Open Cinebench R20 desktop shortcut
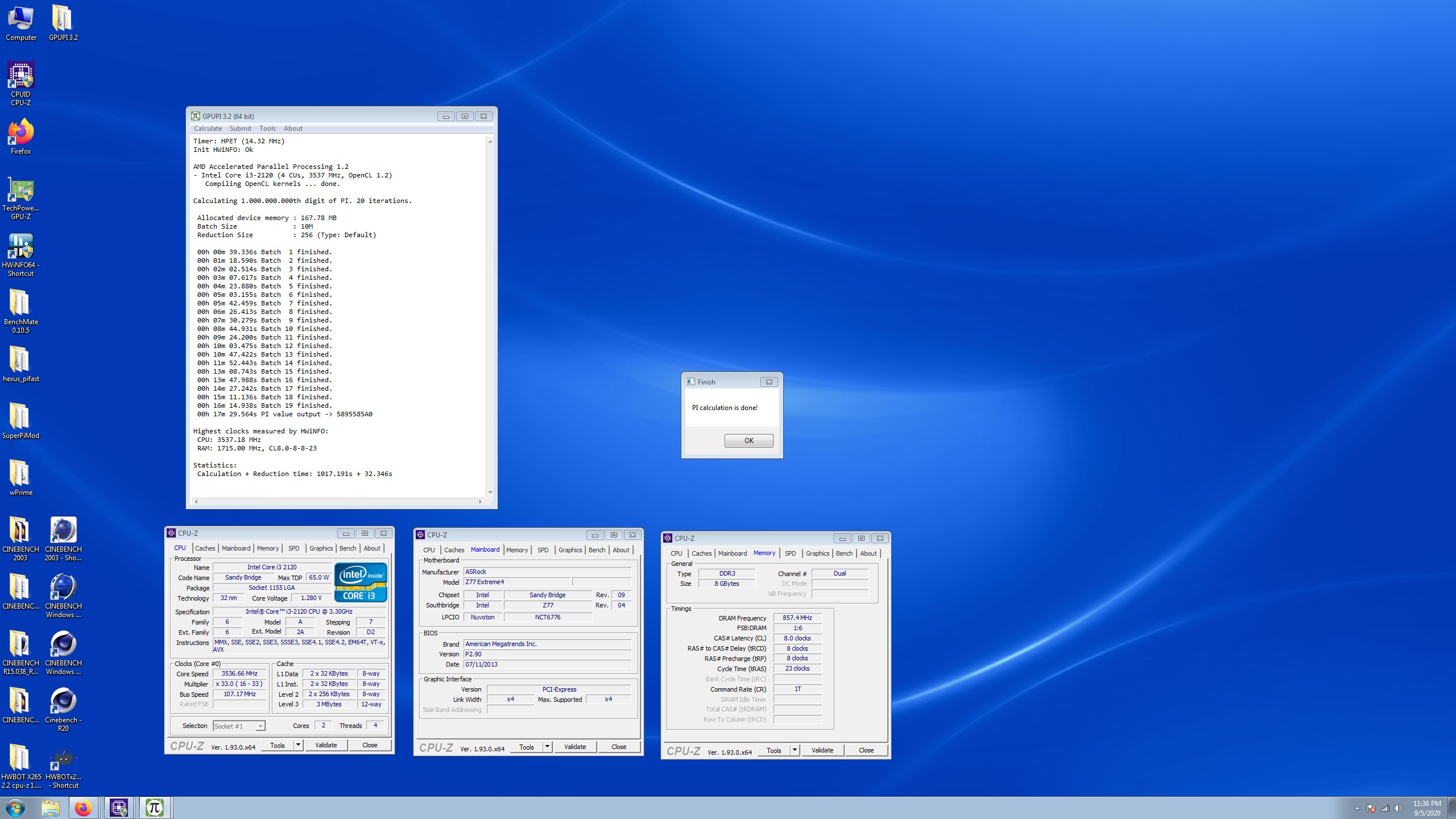Viewport: 1456px width, 819px height. pyautogui.click(x=63, y=709)
